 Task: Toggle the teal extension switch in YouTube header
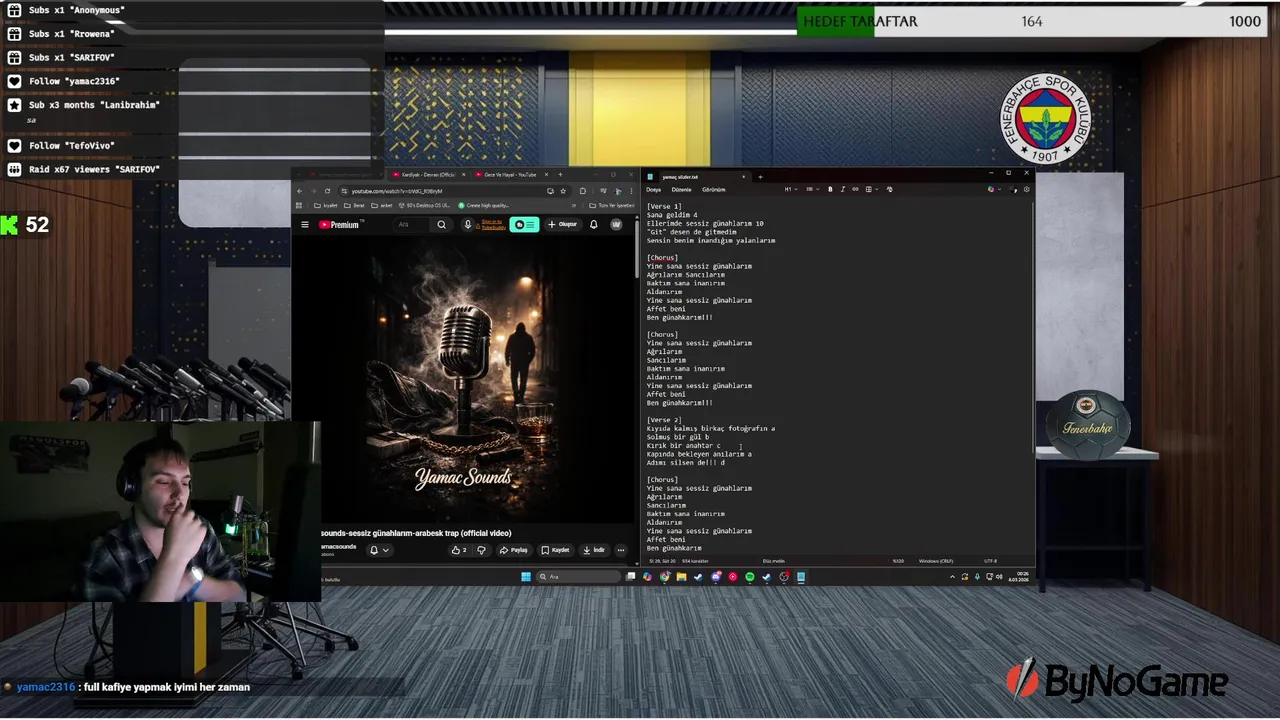point(525,225)
